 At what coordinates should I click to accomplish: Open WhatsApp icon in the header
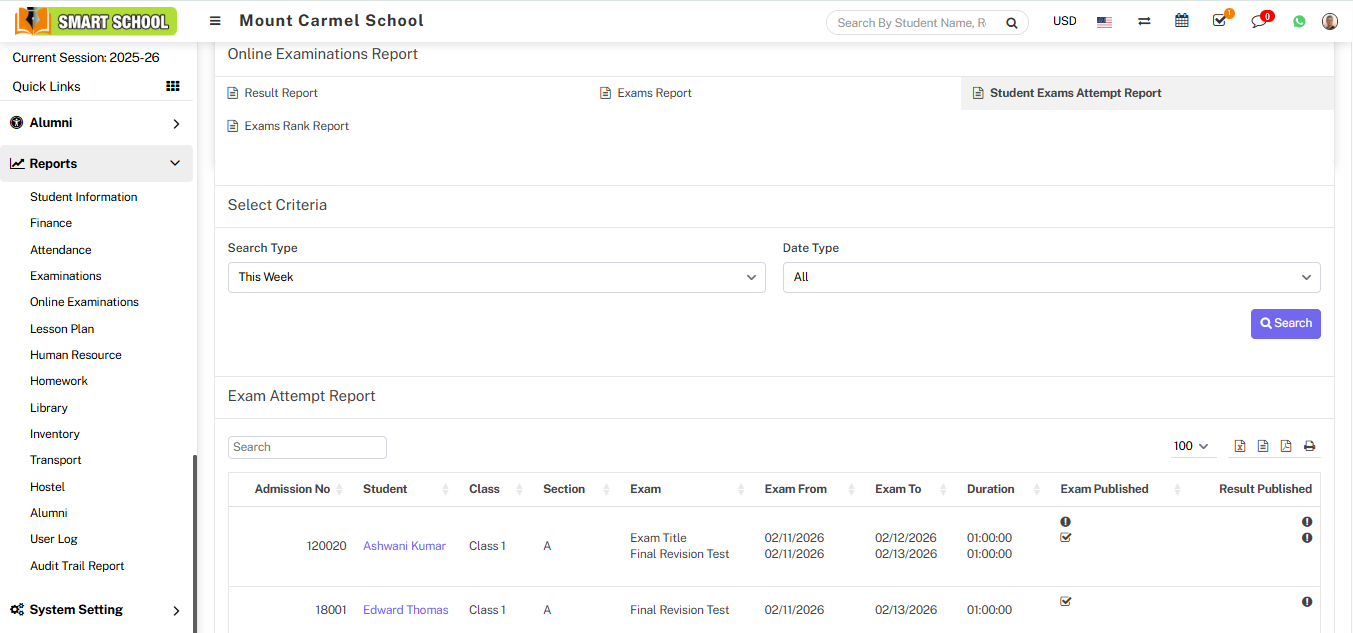pyautogui.click(x=1298, y=20)
